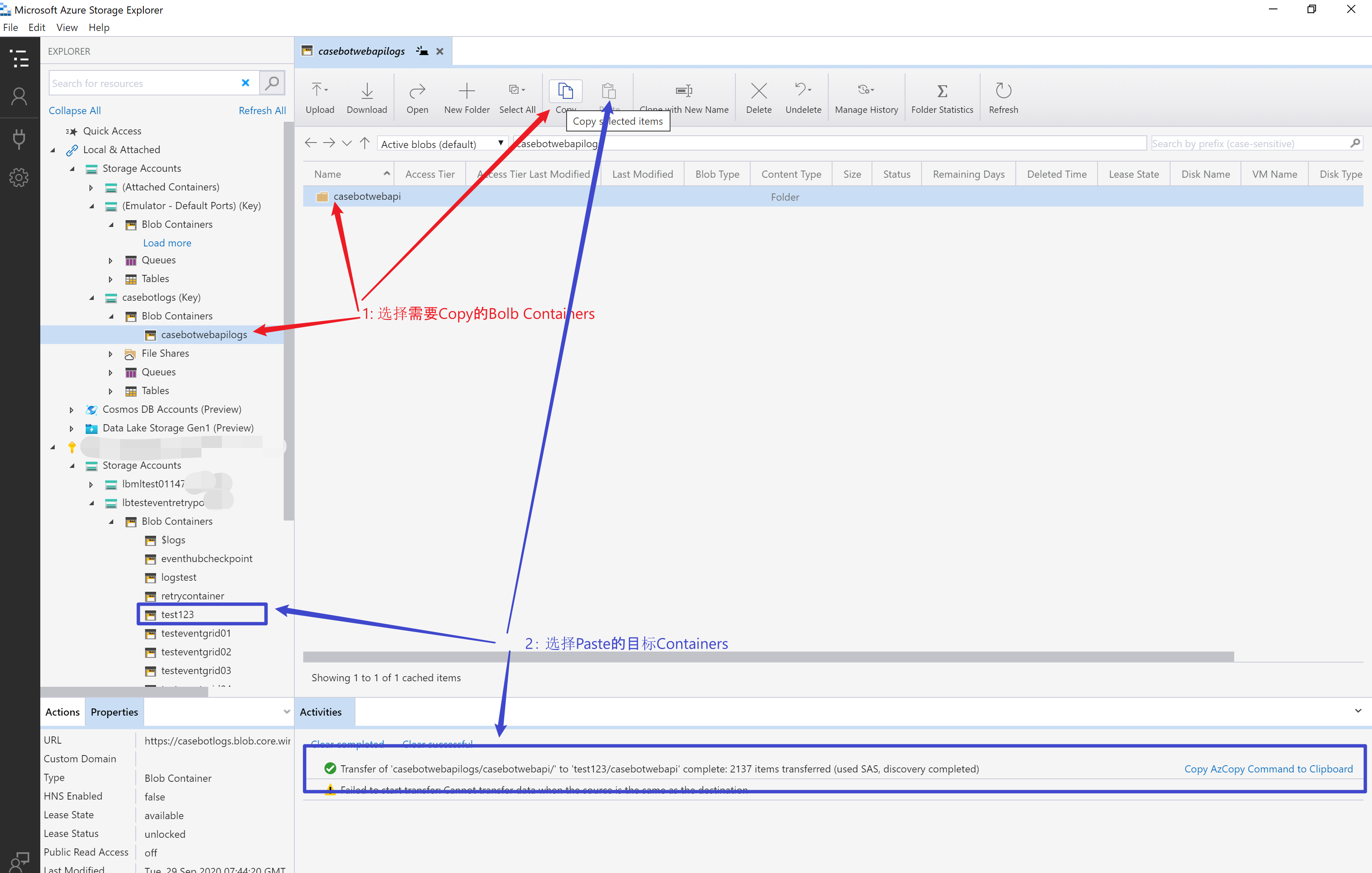Click the Download toolbar icon

366,91
